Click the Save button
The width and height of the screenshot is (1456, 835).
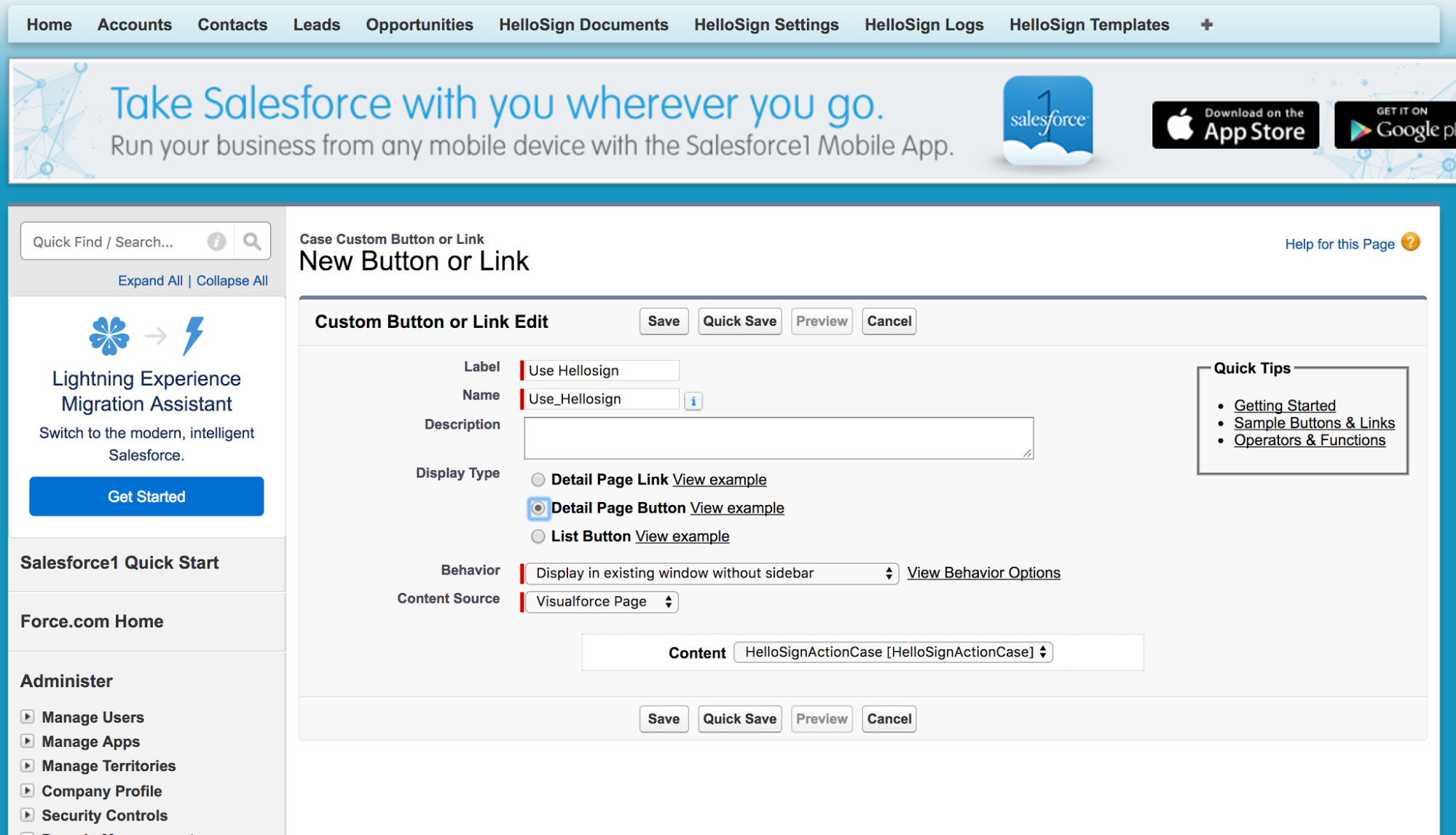tap(663, 321)
